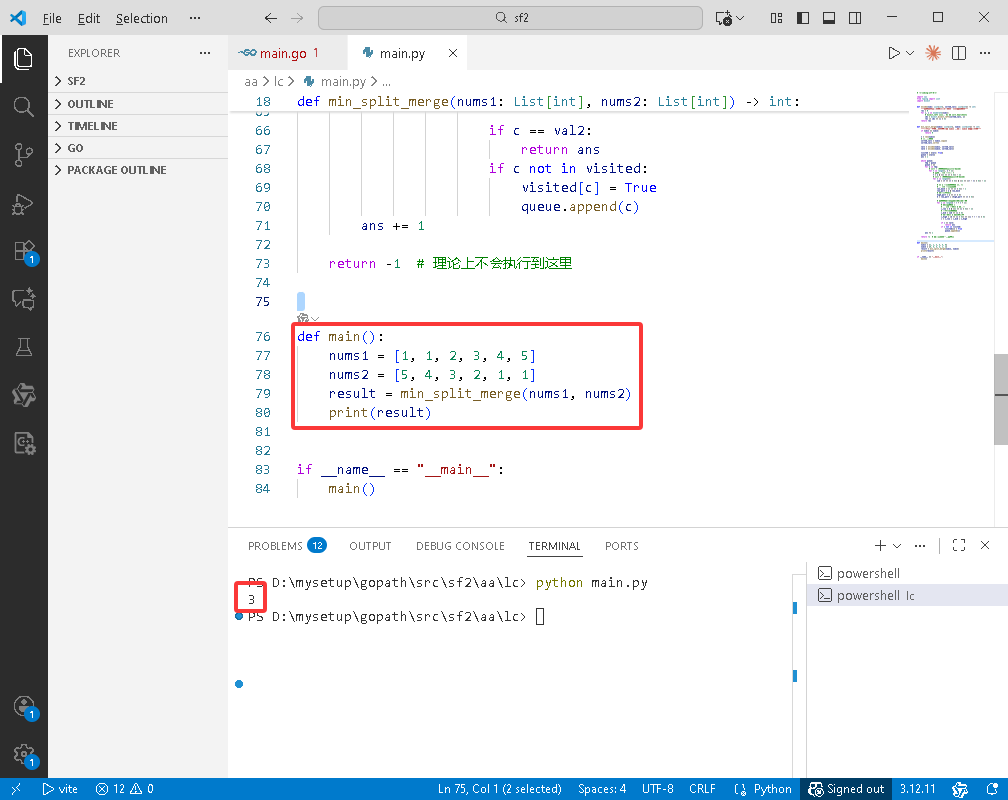Expand the SF2 folder section
Image resolution: width=1008 pixels, height=800 pixels.
click(138, 81)
